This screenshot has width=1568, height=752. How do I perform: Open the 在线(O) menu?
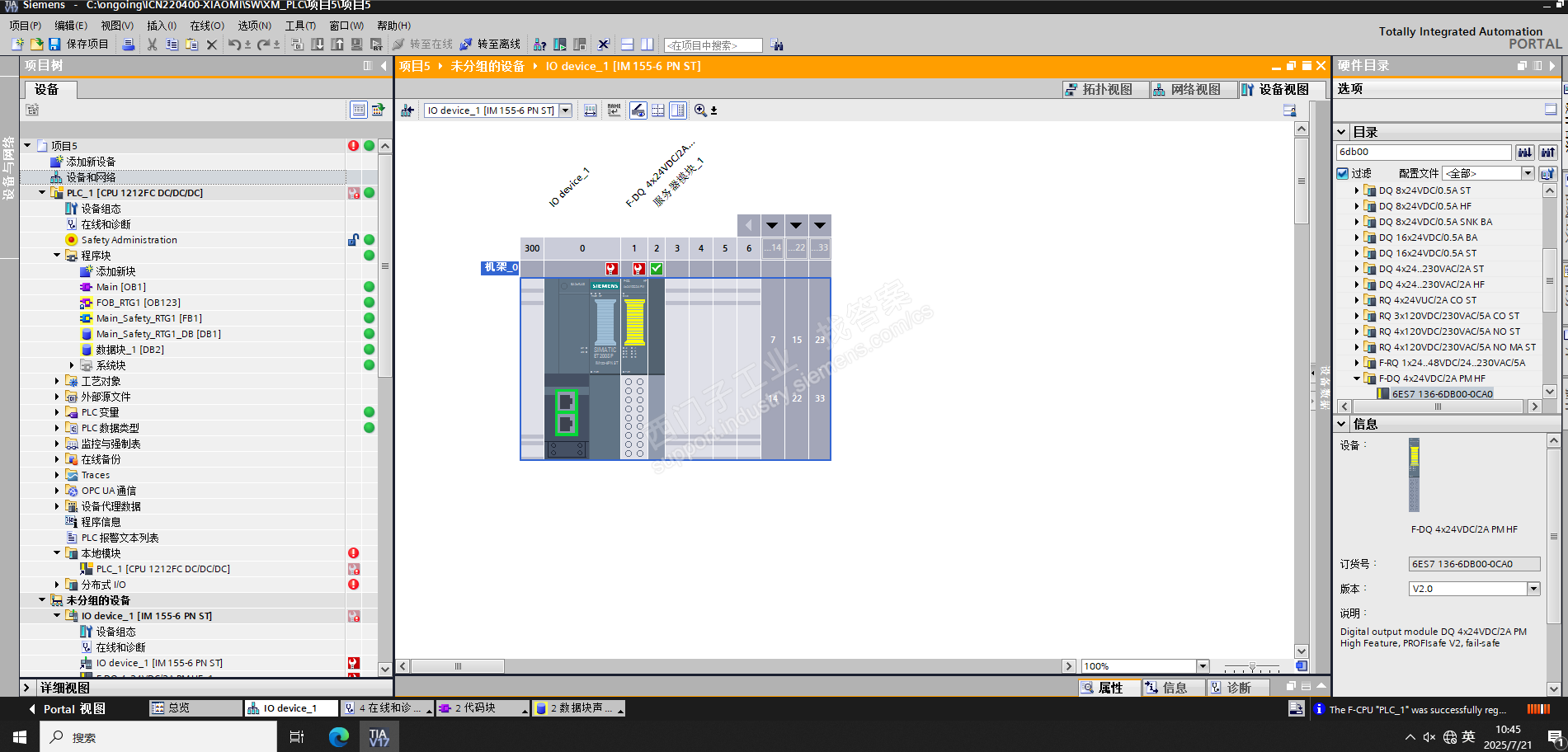207,26
